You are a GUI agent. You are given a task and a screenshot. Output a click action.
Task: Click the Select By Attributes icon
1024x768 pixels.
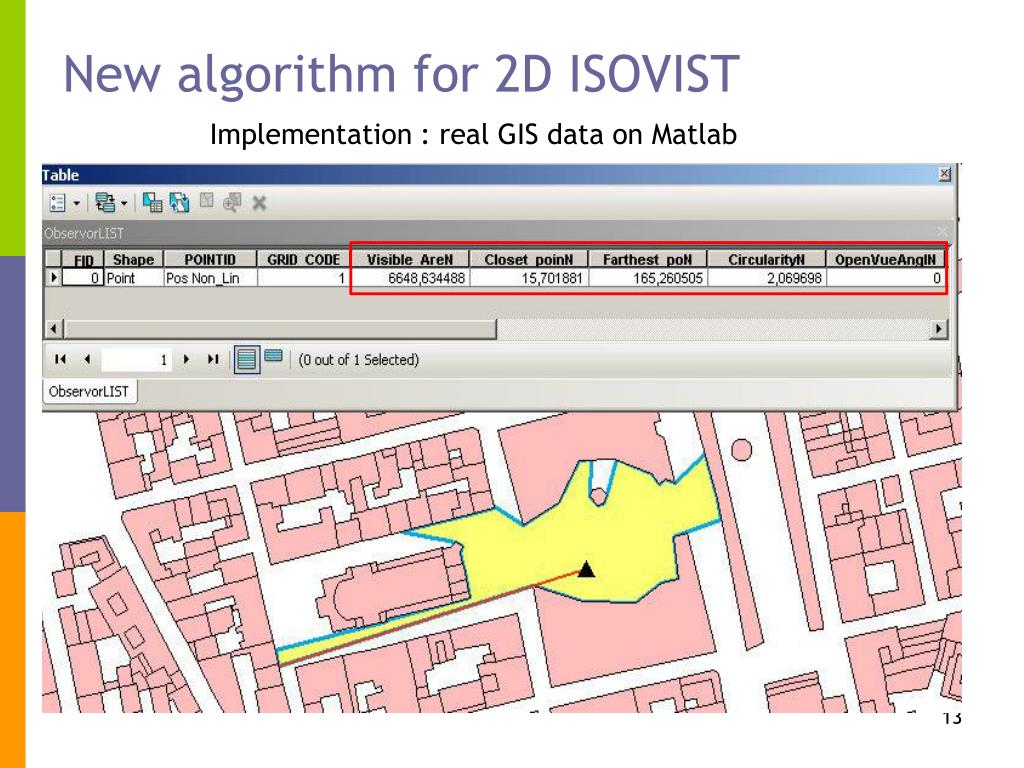[x=152, y=203]
